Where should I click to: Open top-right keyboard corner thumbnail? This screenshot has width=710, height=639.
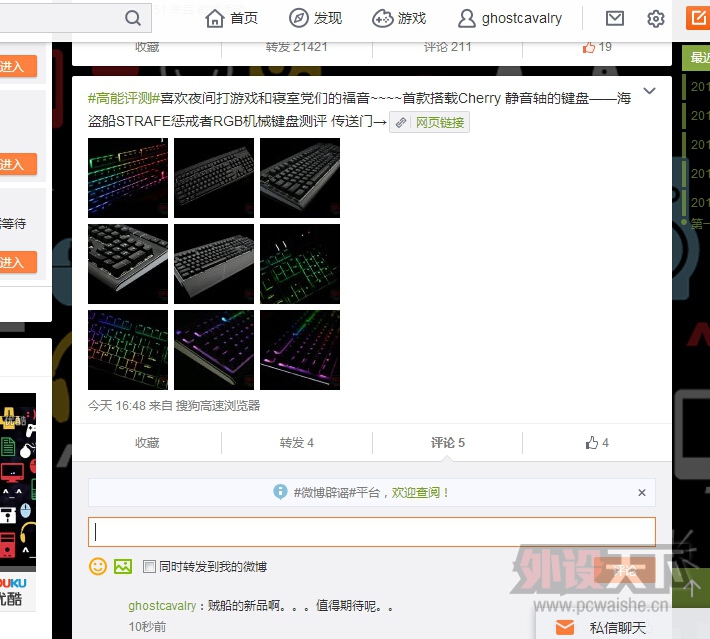pos(300,178)
